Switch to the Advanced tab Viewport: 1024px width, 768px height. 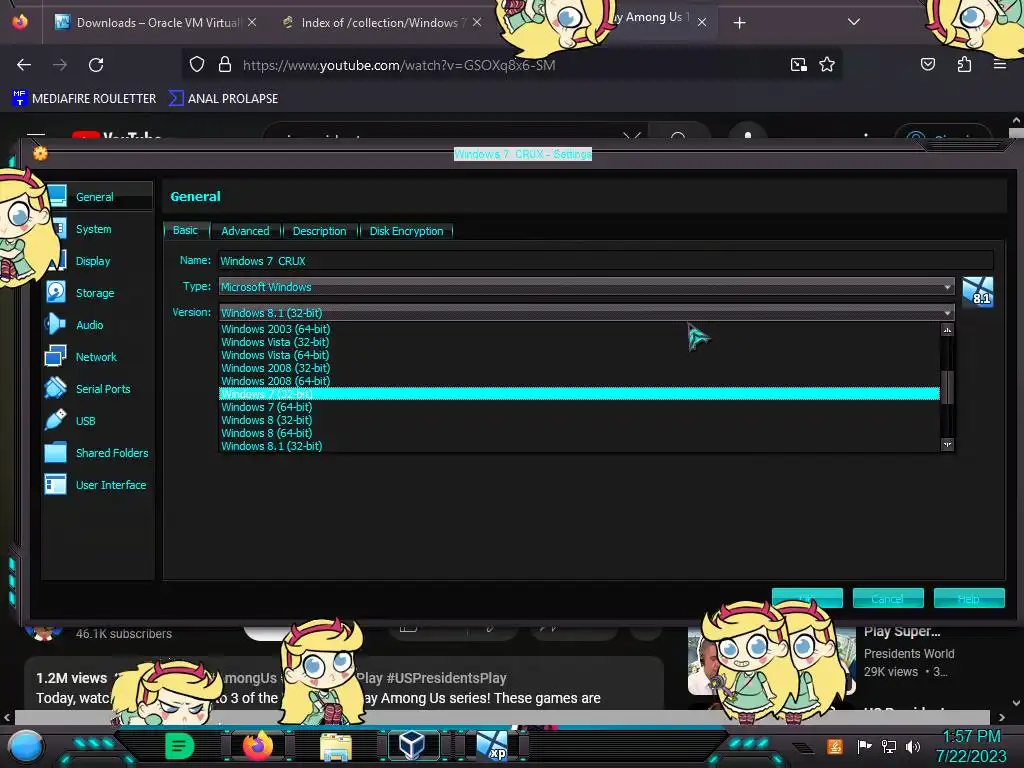coord(245,231)
